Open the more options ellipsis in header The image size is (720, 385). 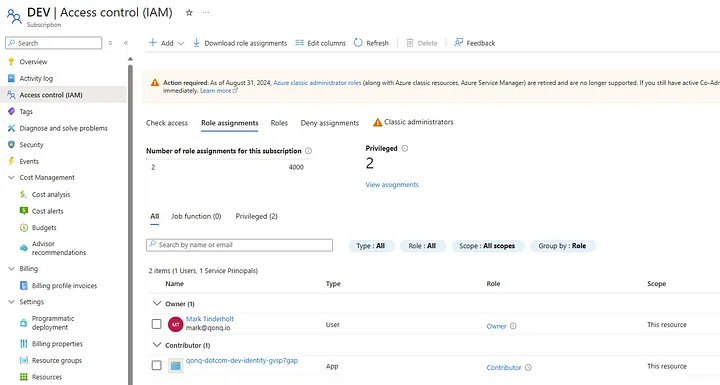(206, 13)
